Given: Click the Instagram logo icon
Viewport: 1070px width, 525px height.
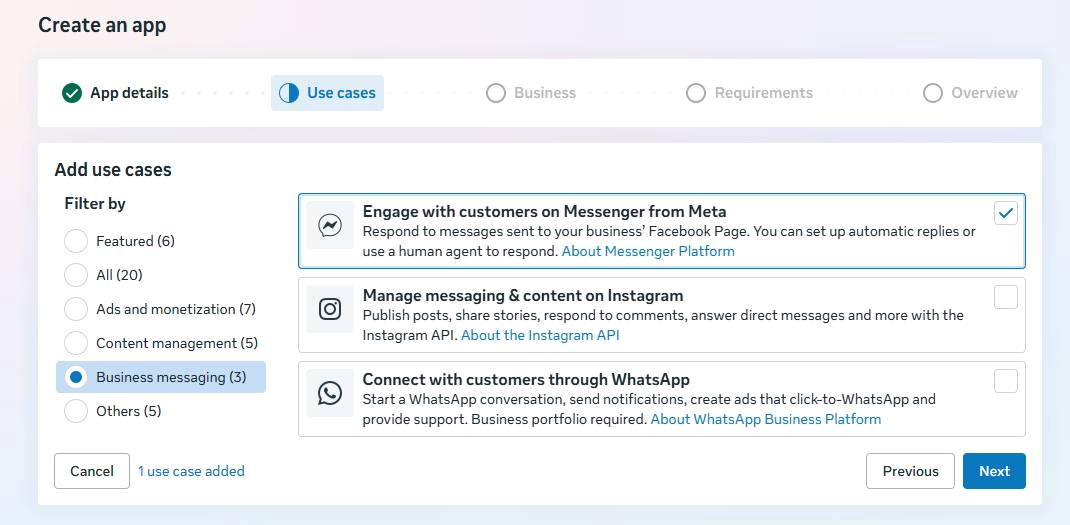Looking at the screenshot, I should pyautogui.click(x=330, y=309).
